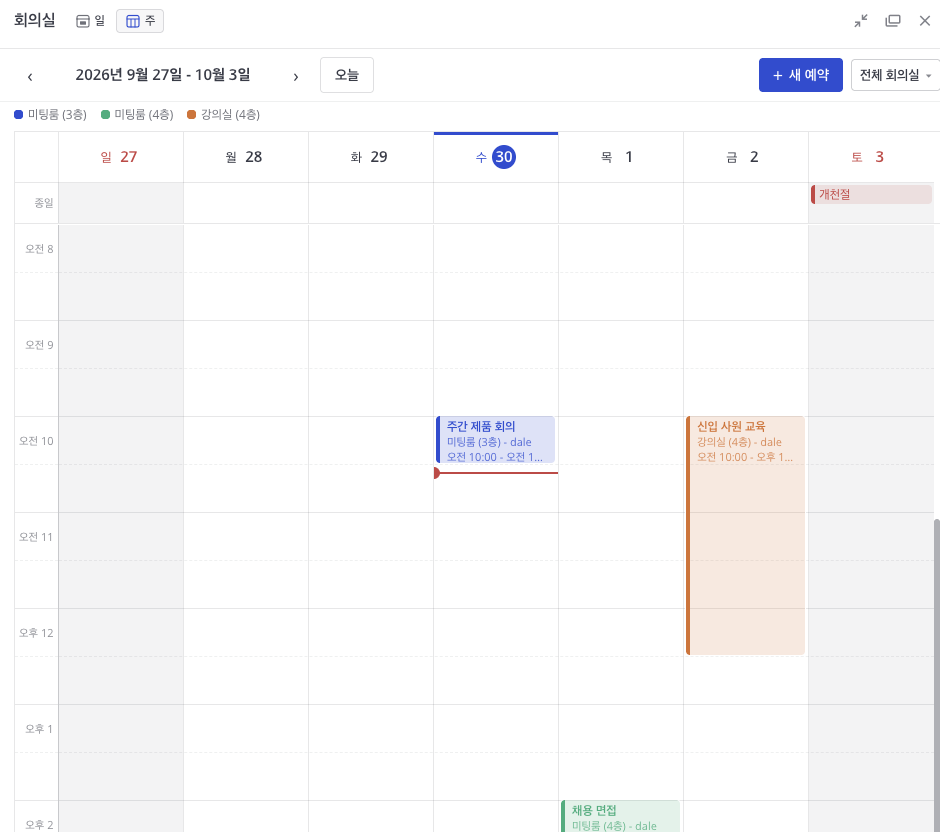Click the 종일 all-day row label
This screenshot has height=832, width=940.
pyautogui.click(x=44, y=203)
